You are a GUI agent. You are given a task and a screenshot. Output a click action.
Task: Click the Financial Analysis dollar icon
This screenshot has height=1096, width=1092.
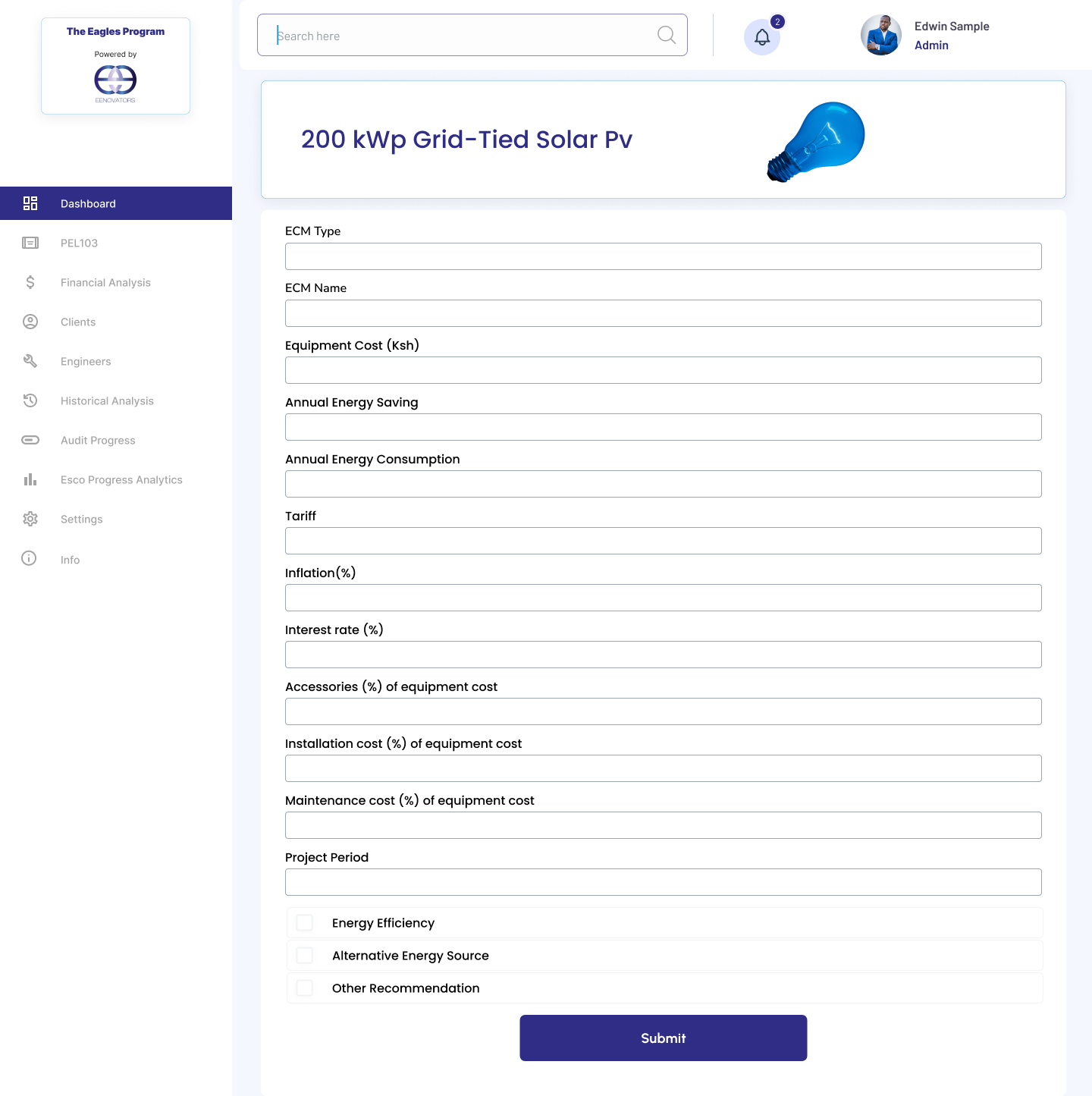coord(30,282)
